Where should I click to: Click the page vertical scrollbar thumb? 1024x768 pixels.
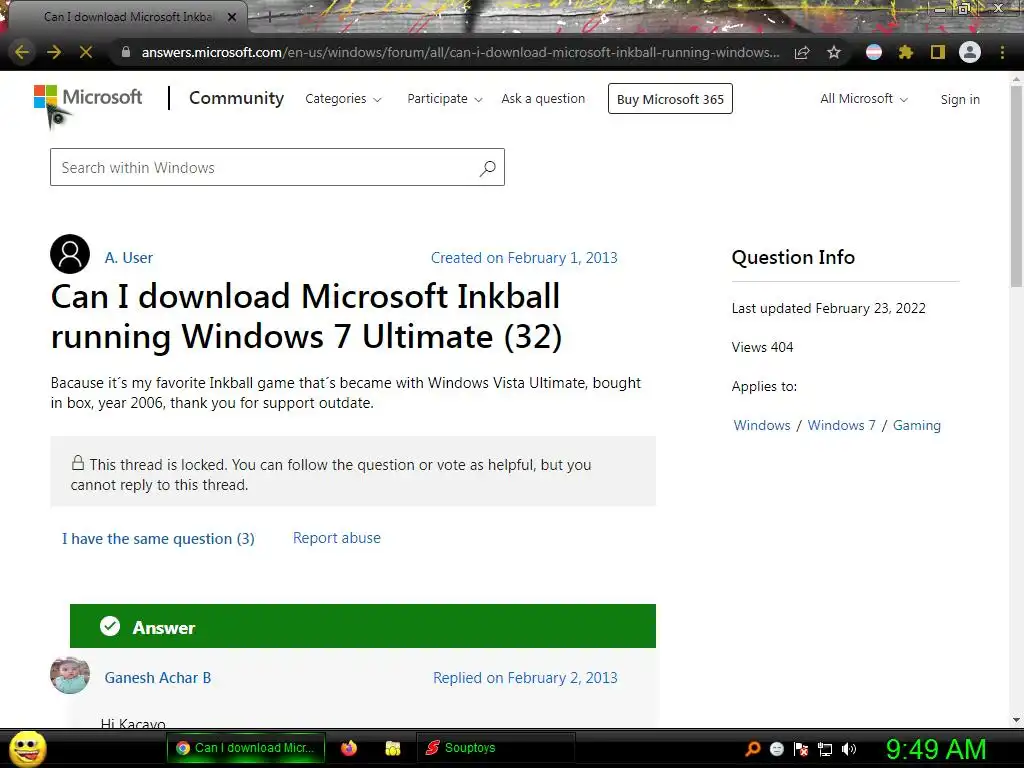point(1016,186)
